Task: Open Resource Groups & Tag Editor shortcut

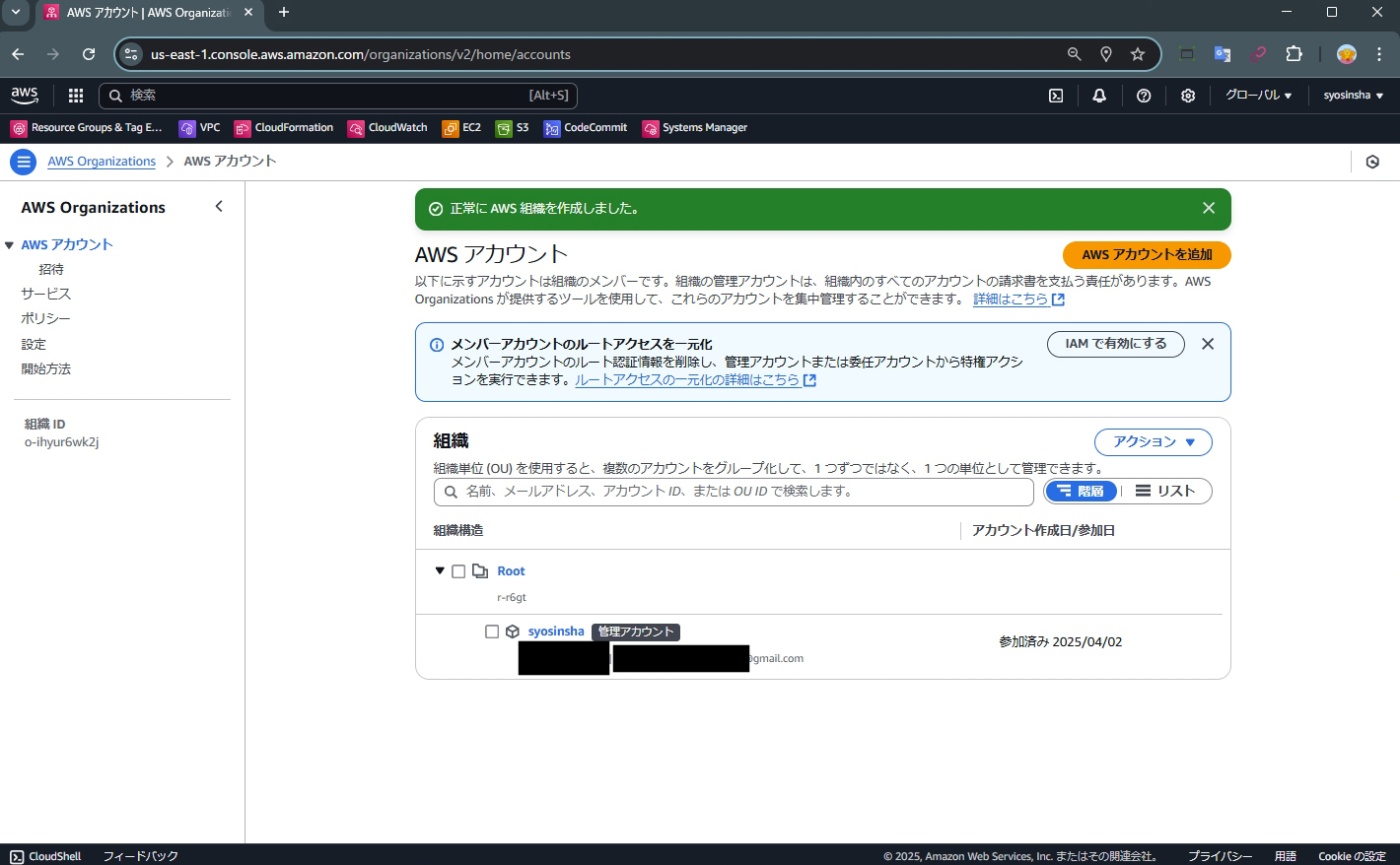Action: (x=87, y=128)
